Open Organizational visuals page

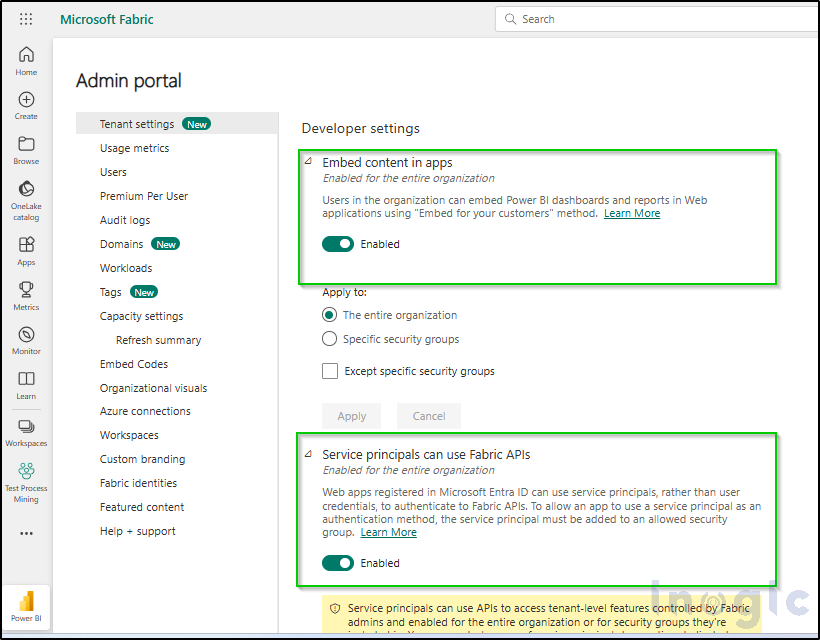pos(153,388)
